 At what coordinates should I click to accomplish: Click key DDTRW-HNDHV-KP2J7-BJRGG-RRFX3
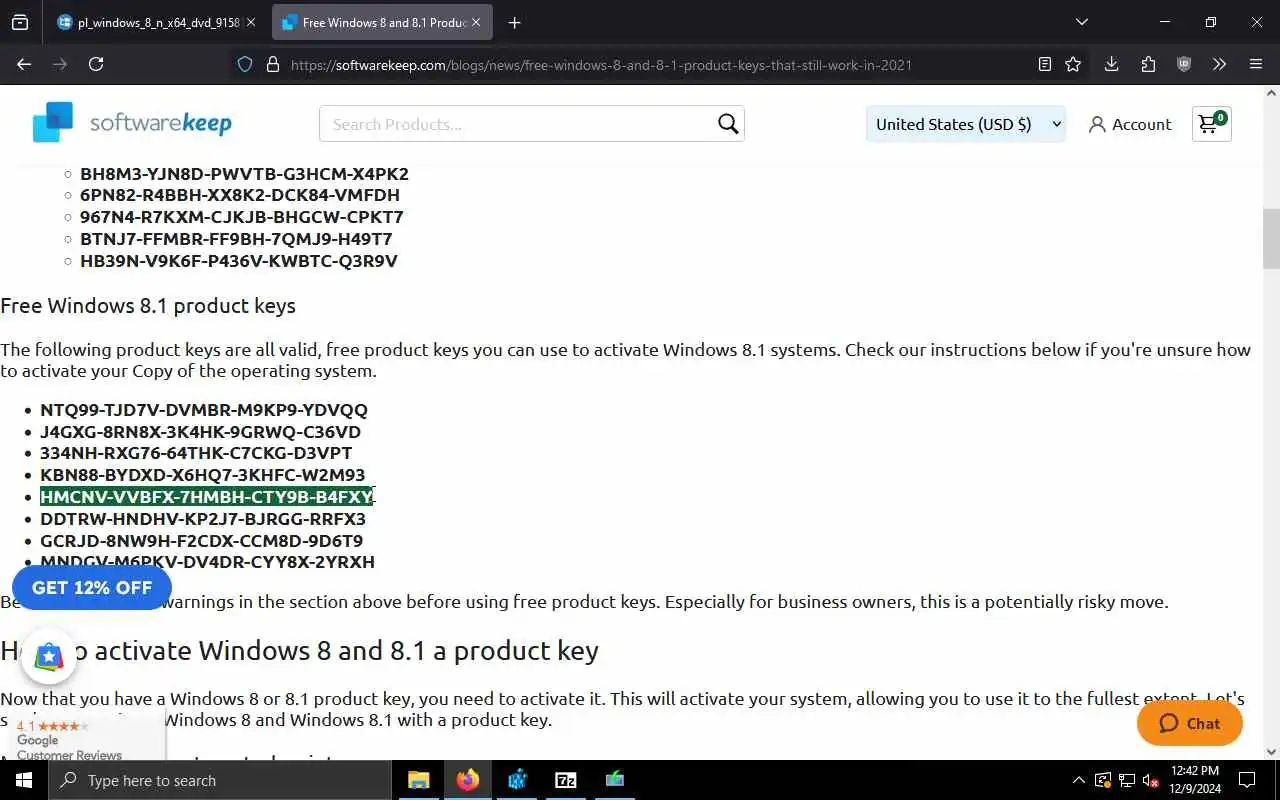tap(203, 519)
